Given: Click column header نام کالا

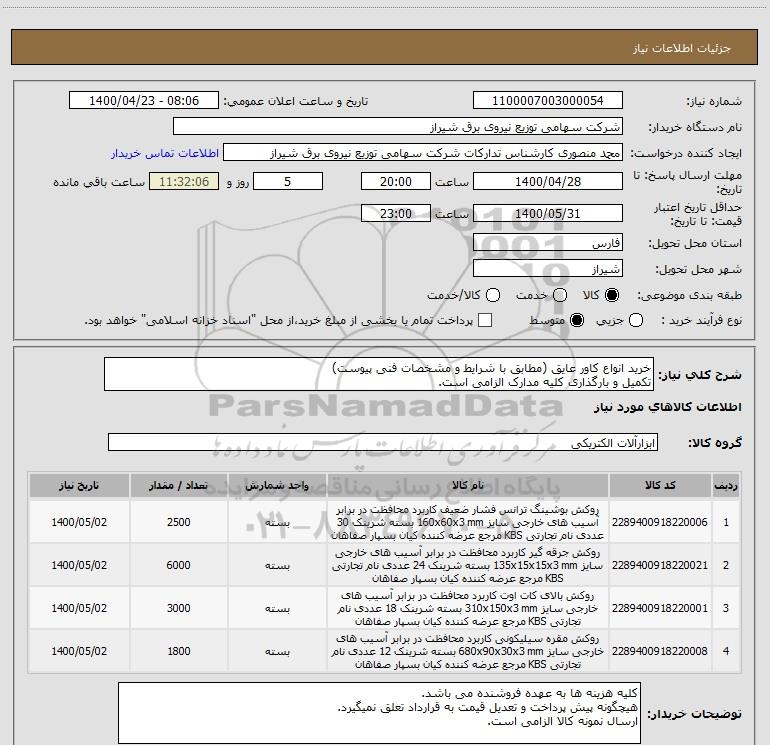Looking at the screenshot, I should pos(468,485).
